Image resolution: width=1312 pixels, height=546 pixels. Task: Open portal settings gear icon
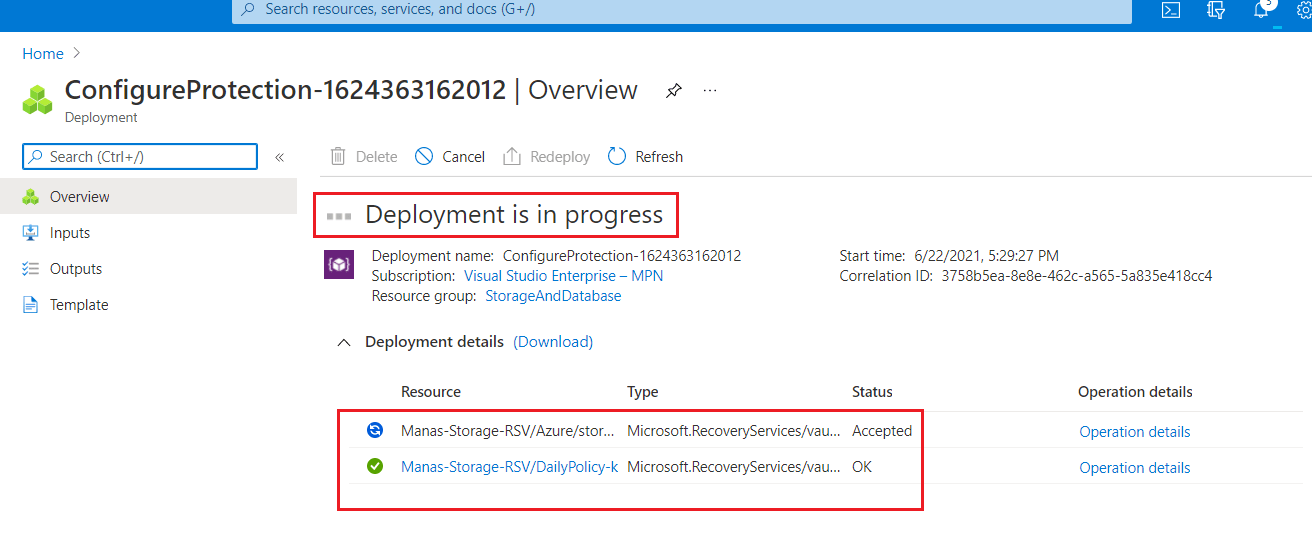point(1303,10)
